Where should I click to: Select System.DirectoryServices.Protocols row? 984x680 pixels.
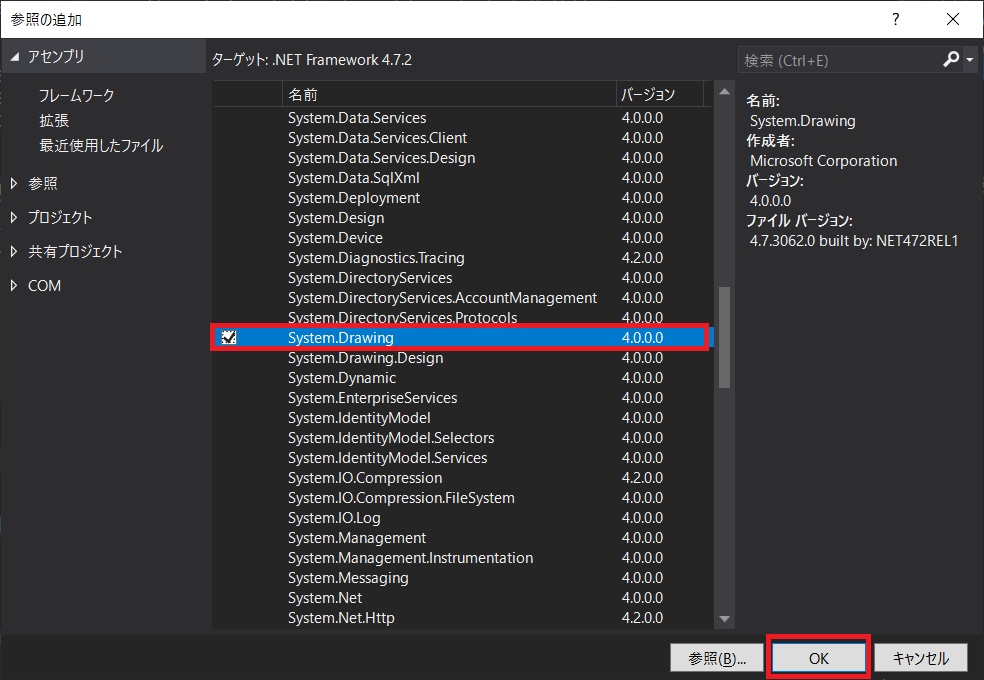pyautogui.click(x=461, y=317)
